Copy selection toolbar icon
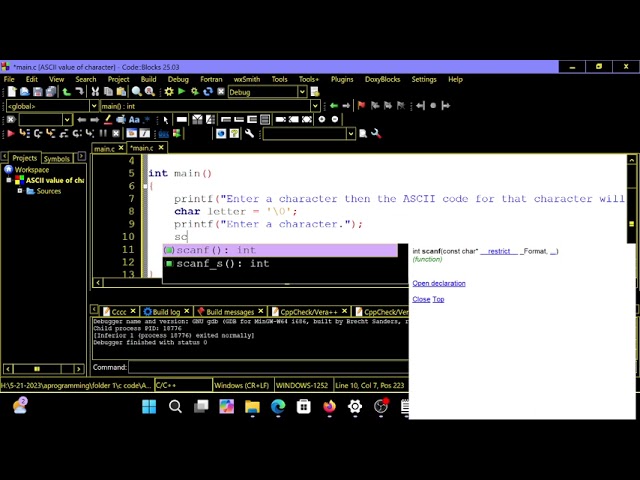 coord(108,92)
